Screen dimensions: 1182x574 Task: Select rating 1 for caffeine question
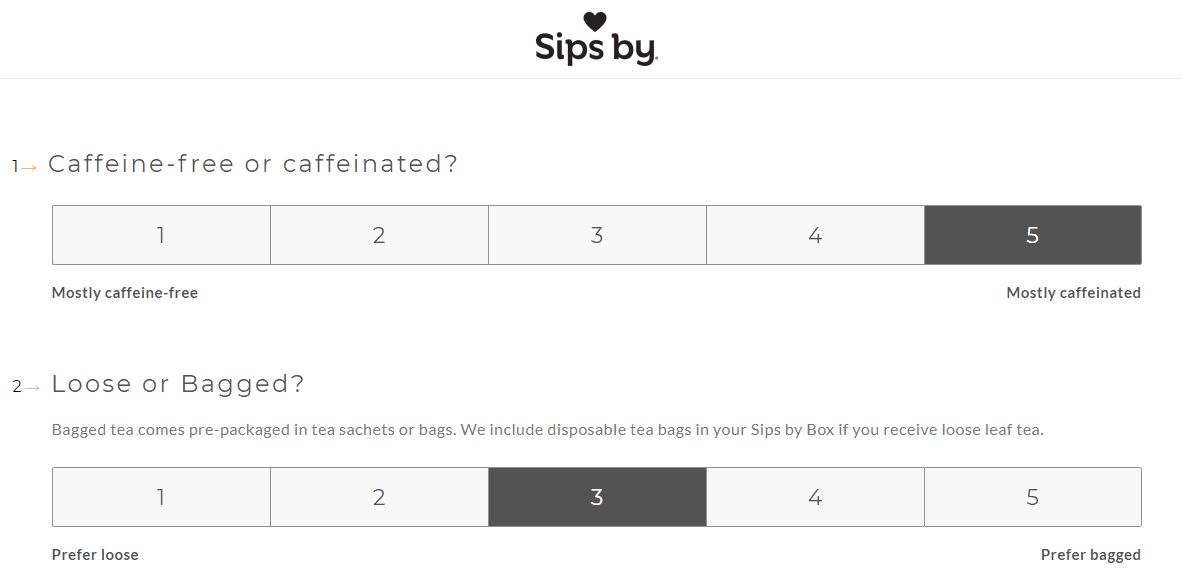point(161,235)
